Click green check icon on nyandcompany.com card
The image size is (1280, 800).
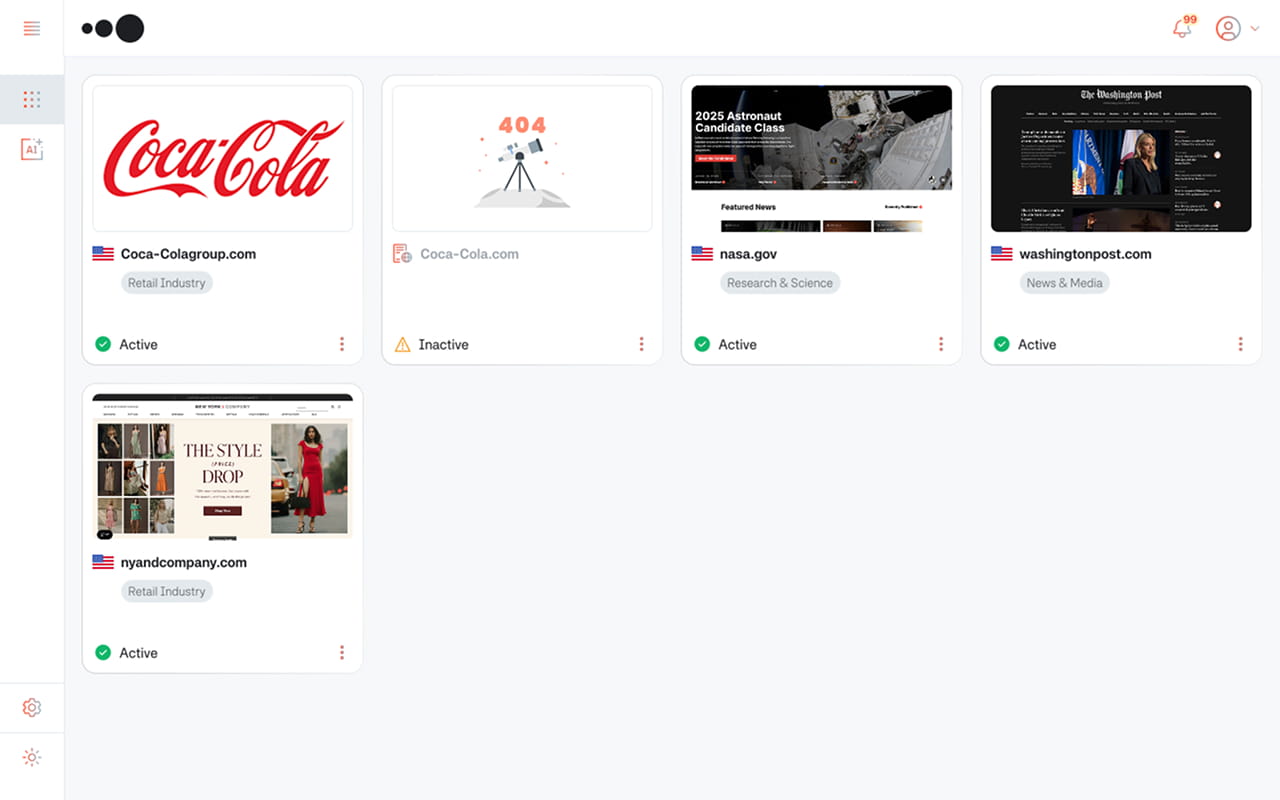pyautogui.click(x=103, y=653)
